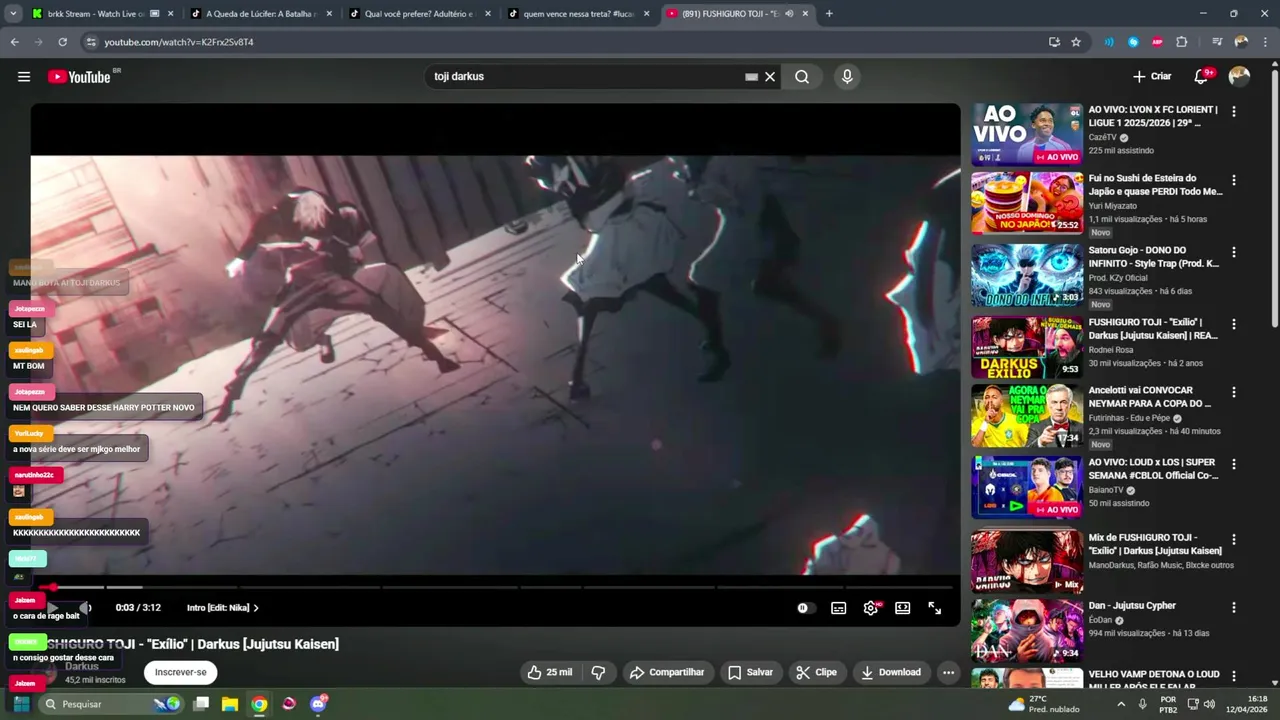Subscribe using the Inscrever-se button
This screenshot has width=1280, height=720.
(180, 672)
